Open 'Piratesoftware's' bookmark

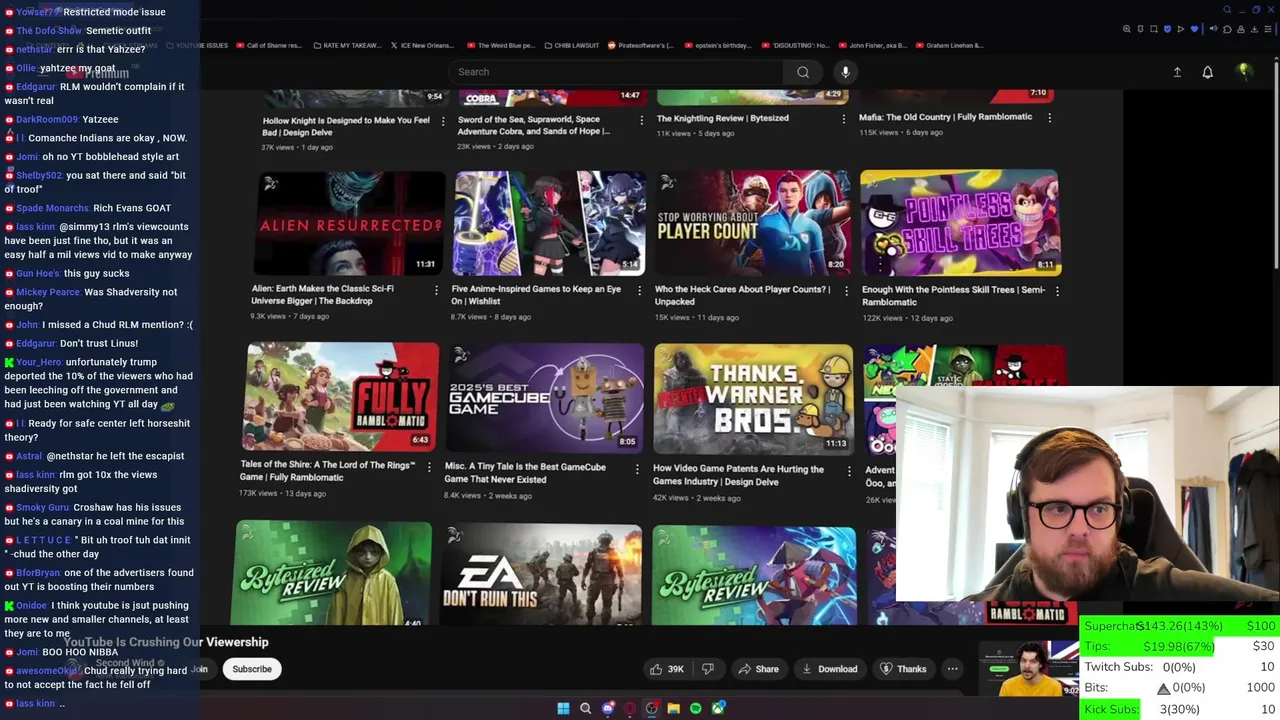pos(641,45)
